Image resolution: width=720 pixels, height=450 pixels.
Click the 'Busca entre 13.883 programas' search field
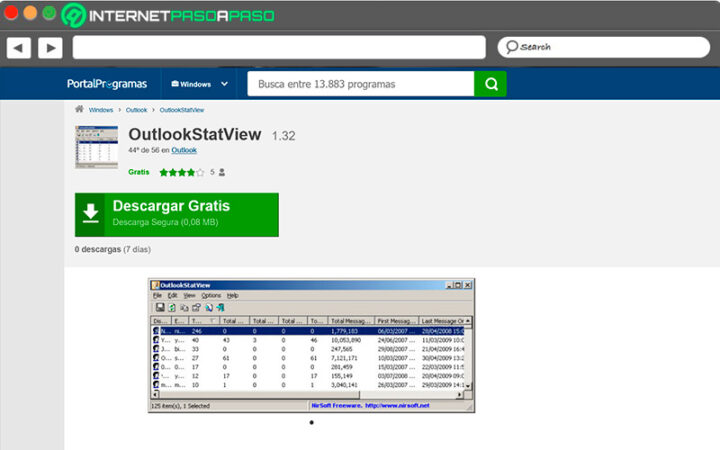click(x=360, y=84)
